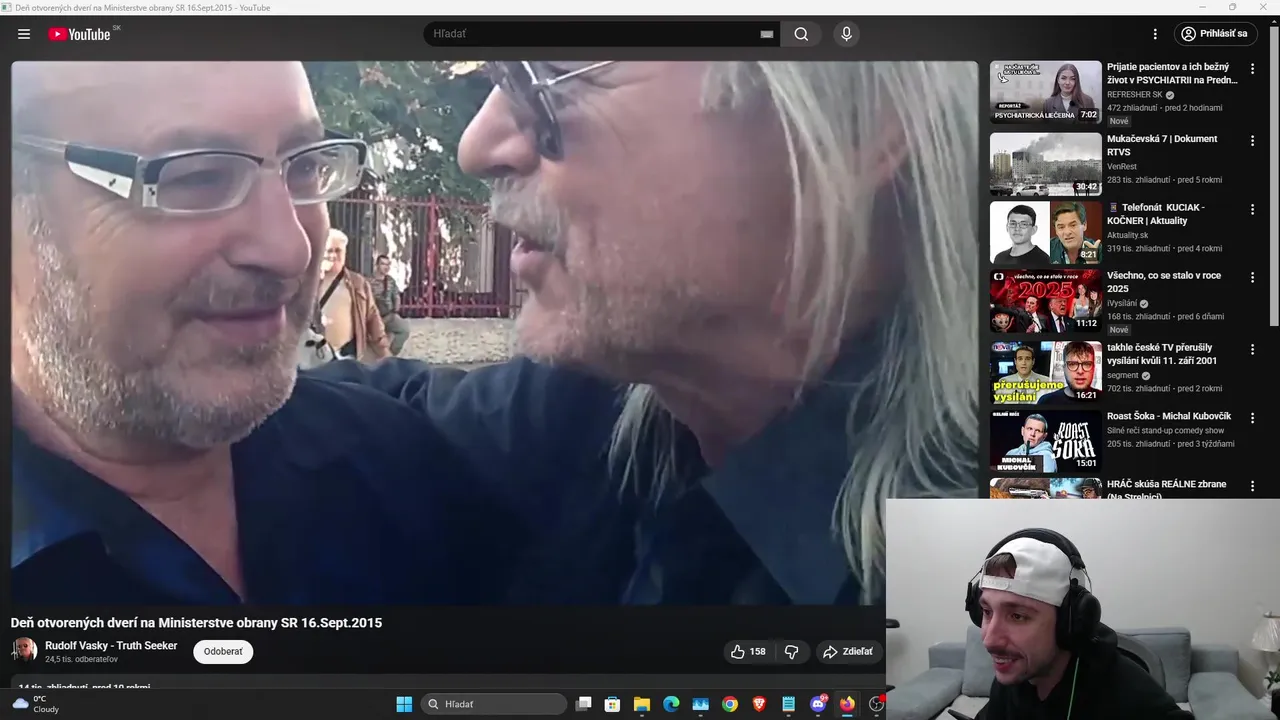Open the YouTube hamburger guide menu

click(x=24, y=34)
